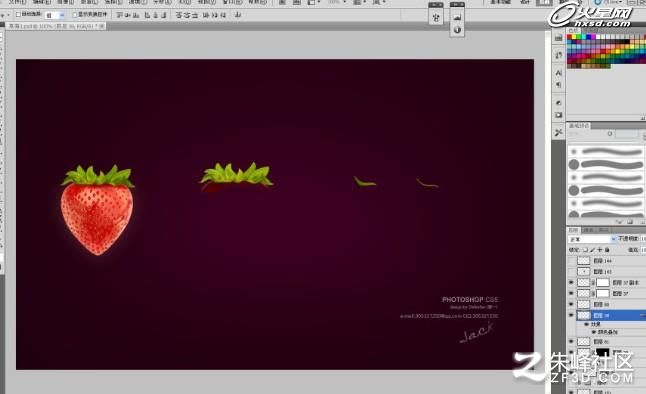Pick the magenta swatch in top swatch row
Viewport: 646px width, 394px height.
click(x=593, y=37)
